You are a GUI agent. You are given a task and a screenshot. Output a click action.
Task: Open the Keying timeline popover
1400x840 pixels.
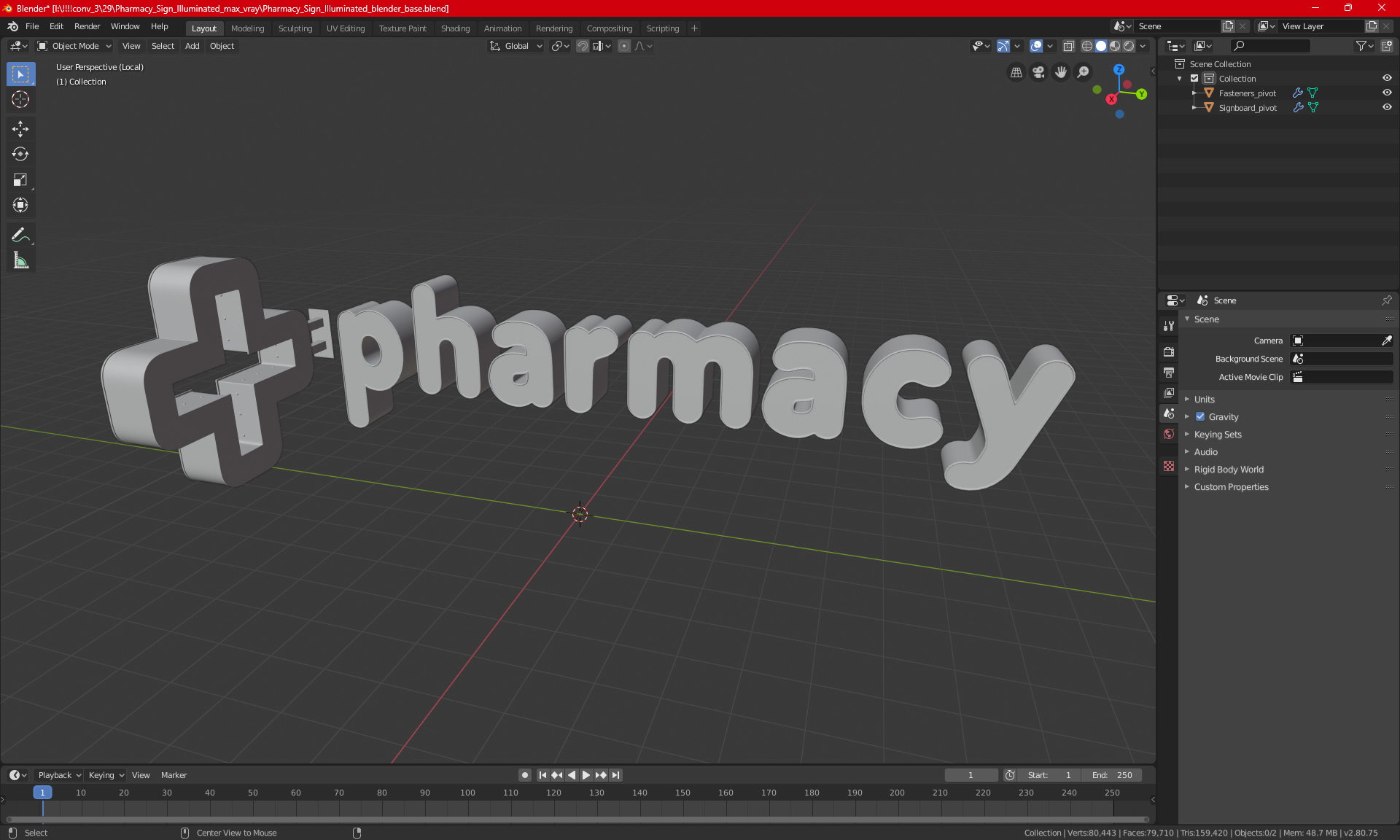[106, 775]
